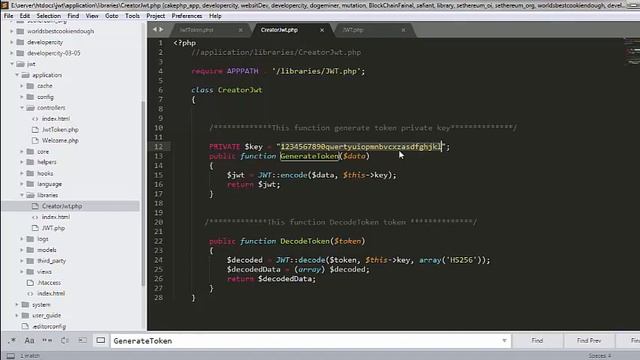The height and width of the screenshot is (360, 640).
Task: Expand the views folder
Action: point(22,271)
